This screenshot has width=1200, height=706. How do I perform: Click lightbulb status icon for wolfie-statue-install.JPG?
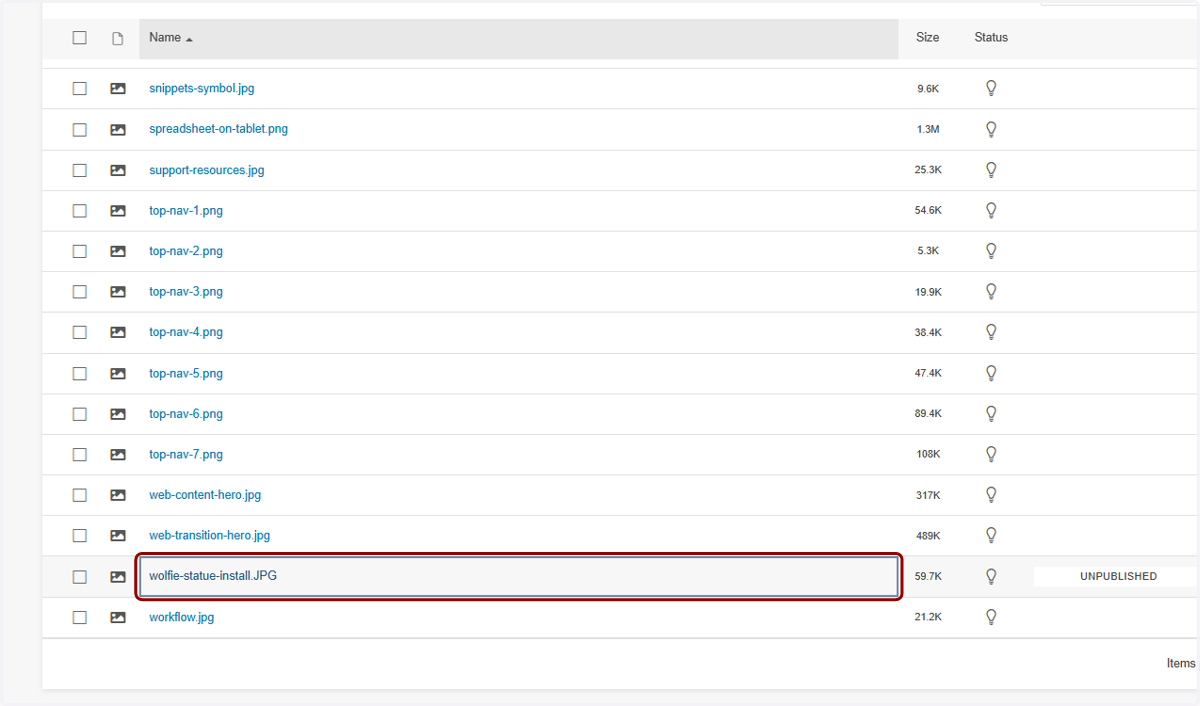991,576
